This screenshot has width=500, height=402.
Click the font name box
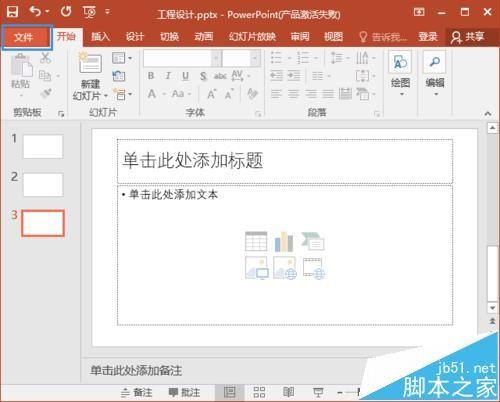[x=177, y=58]
